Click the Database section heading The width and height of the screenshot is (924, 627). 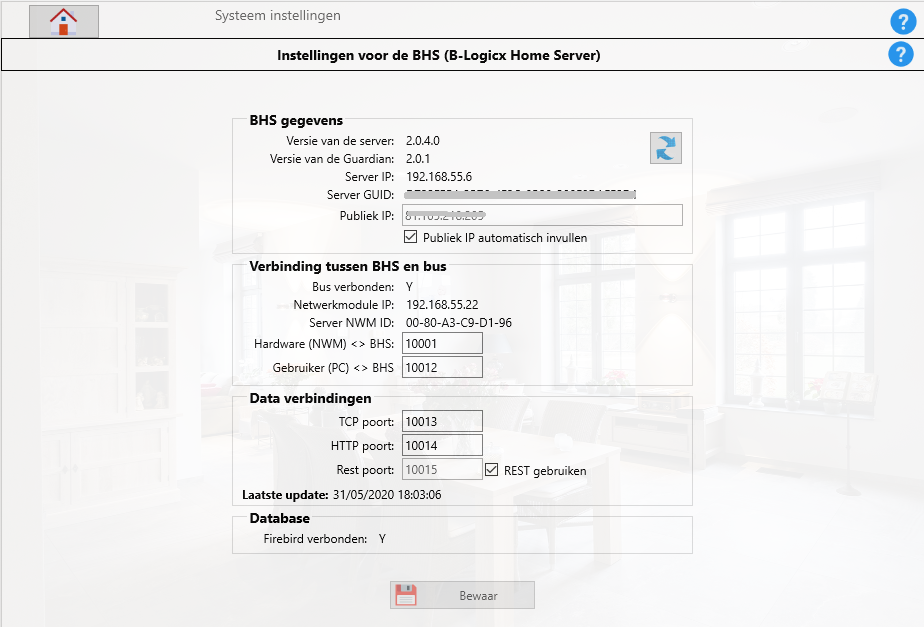tap(279, 519)
